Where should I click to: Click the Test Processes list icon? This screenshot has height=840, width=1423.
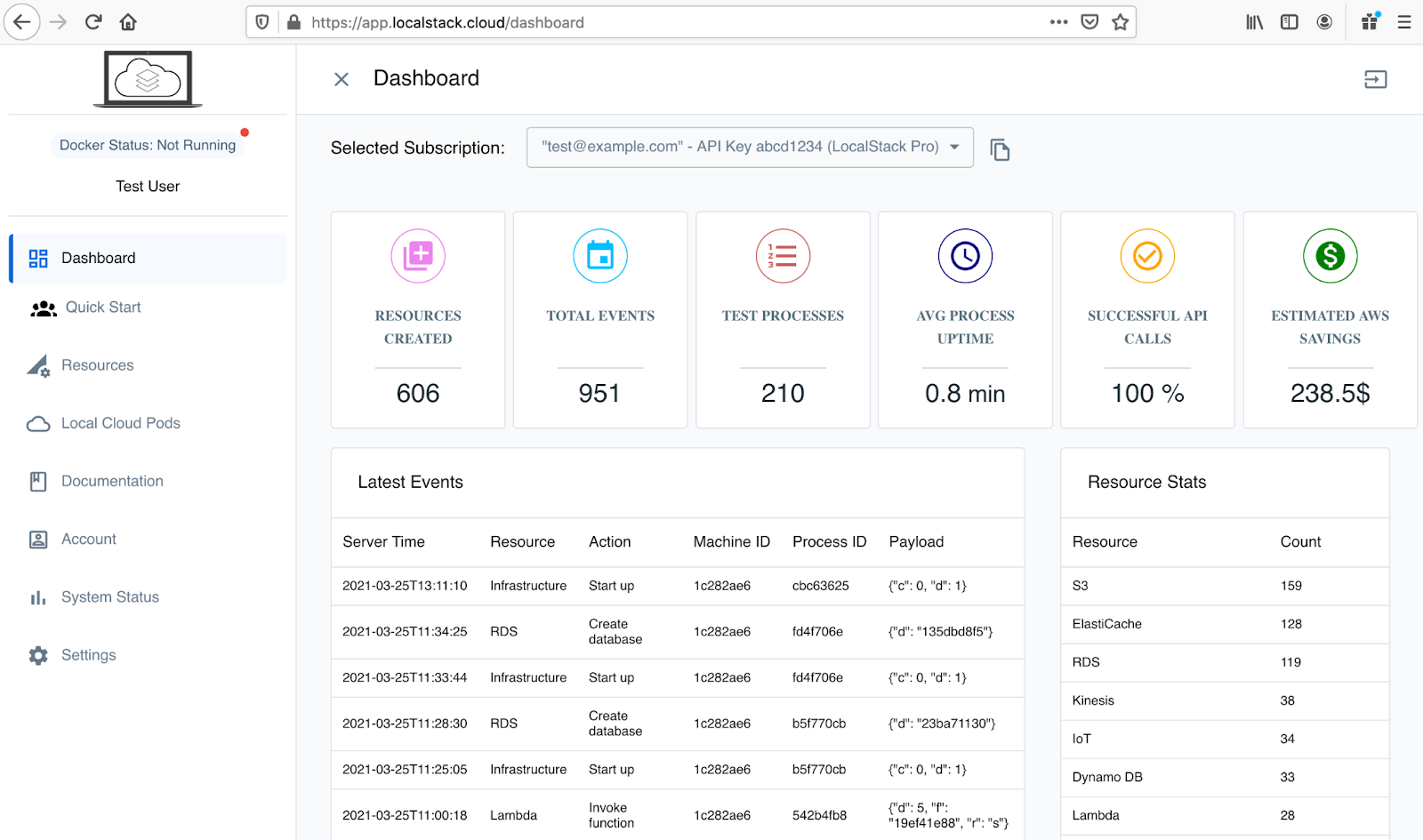tap(783, 256)
